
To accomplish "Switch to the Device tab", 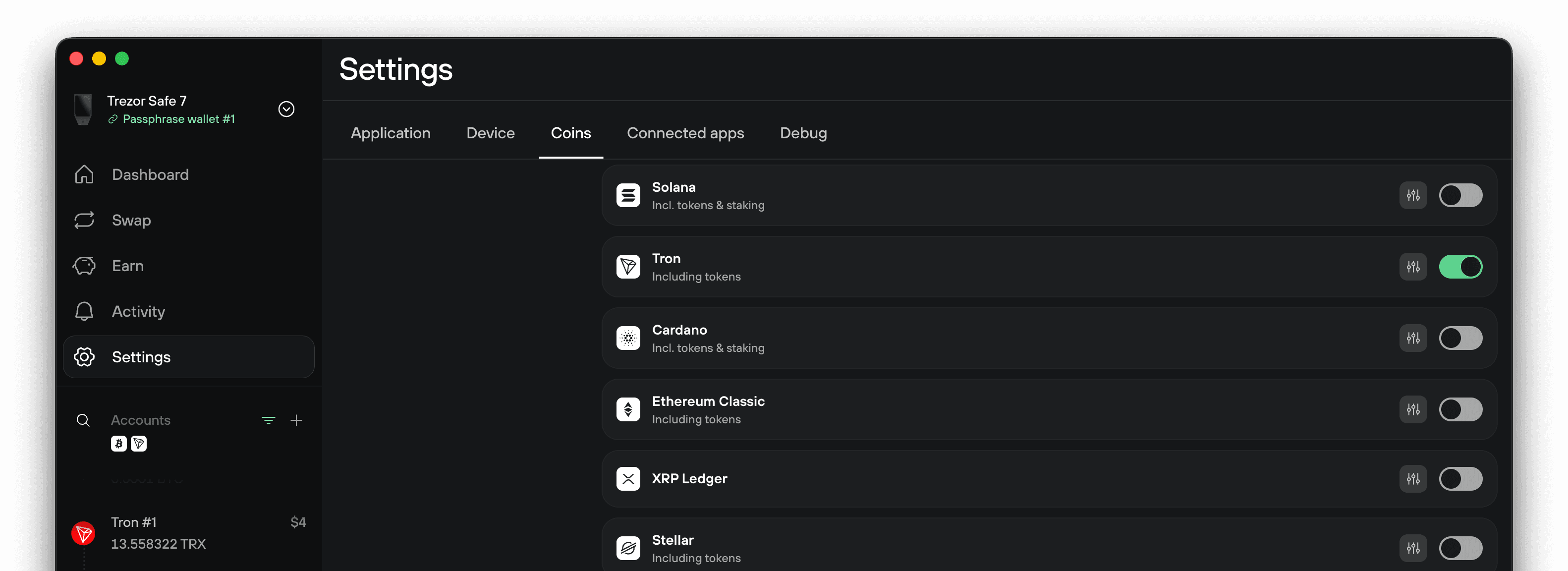I will (490, 133).
